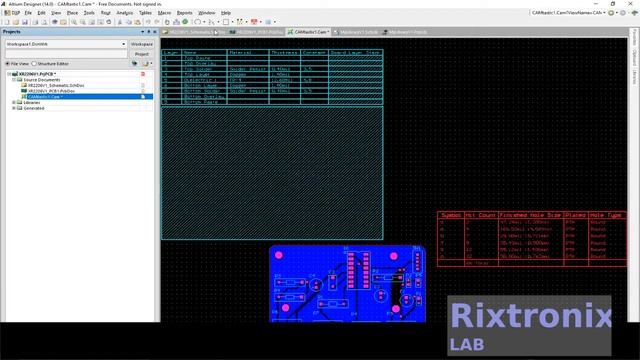The width and height of the screenshot is (640, 360).
Task: Click the Cut toolbar icon
Action: [120, 22]
